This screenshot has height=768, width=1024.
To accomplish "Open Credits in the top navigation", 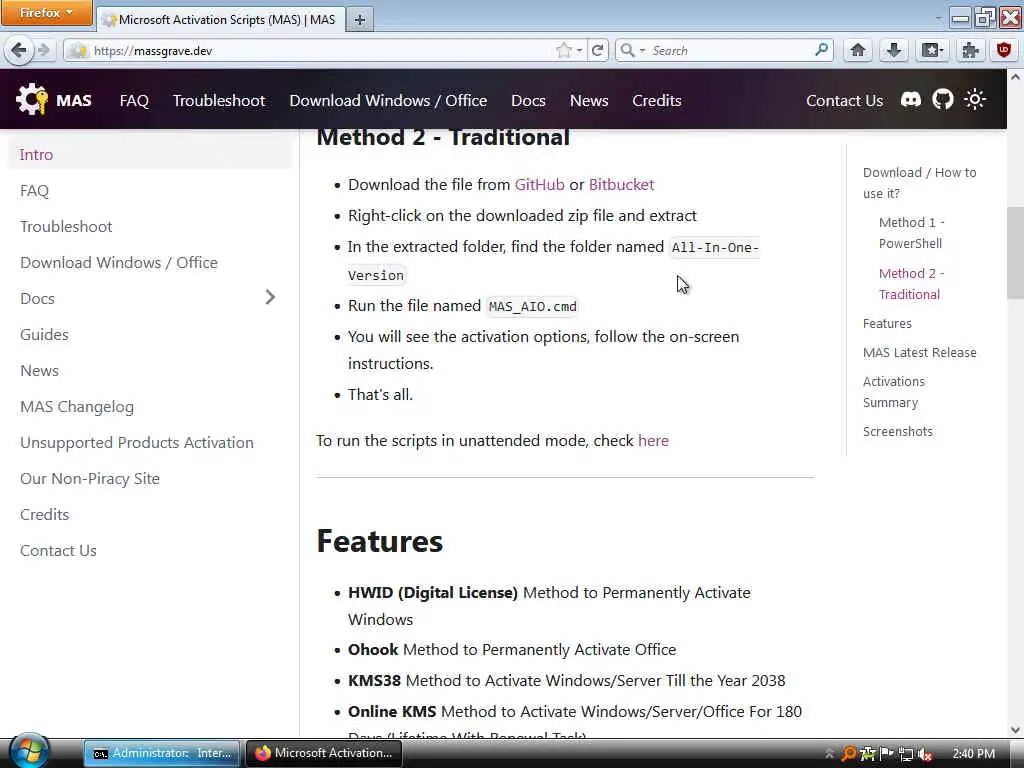I will [656, 101].
